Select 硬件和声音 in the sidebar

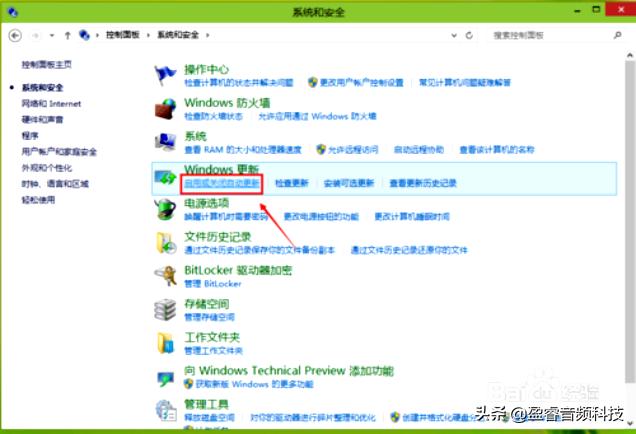point(42,119)
